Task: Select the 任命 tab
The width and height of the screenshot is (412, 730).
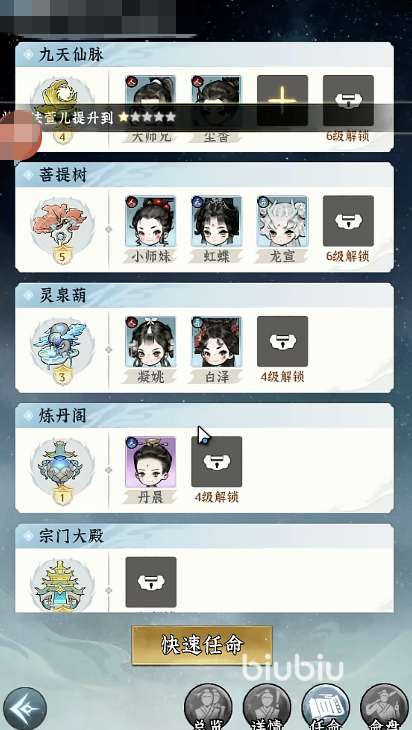Action: pyautogui.click(x=325, y=708)
